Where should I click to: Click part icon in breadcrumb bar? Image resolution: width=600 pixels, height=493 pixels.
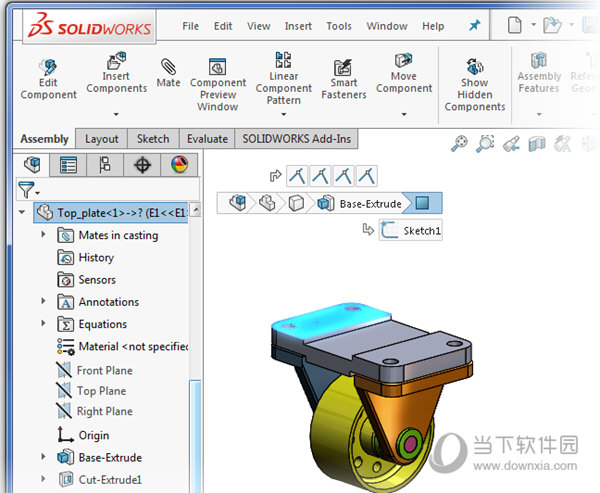(x=267, y=203)
